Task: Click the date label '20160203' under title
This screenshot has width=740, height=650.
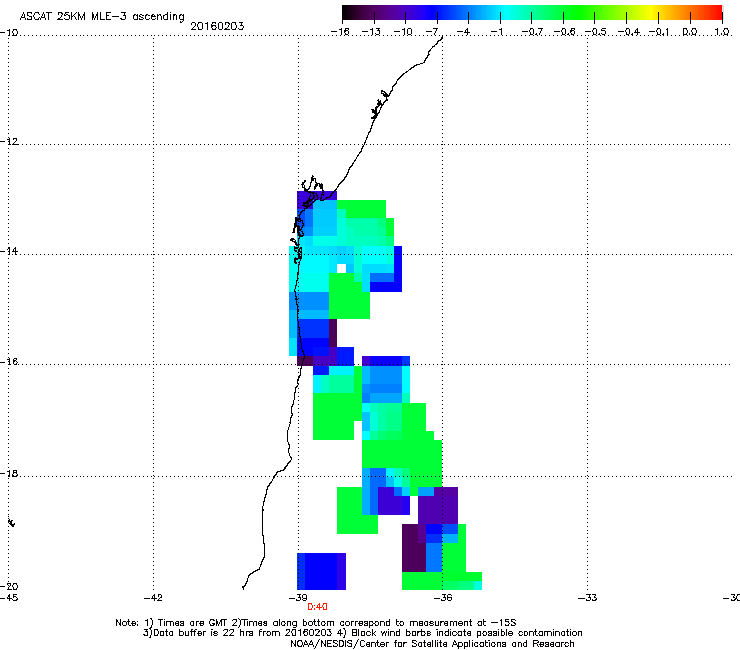Action: [217, 26]
